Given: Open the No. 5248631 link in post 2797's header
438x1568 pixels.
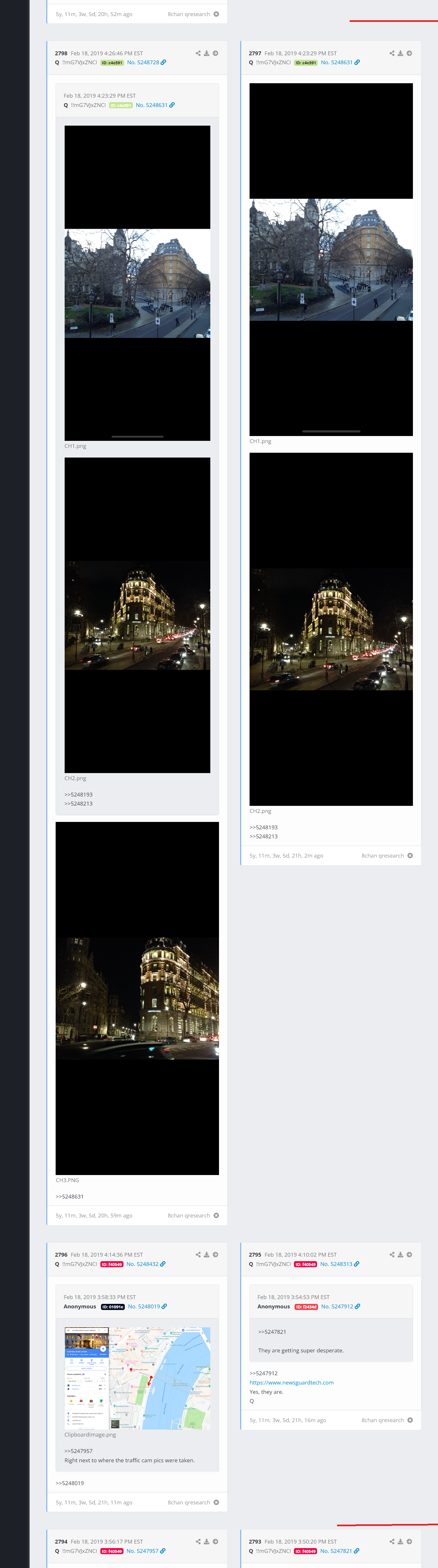Looking at the screenshot, I should [340, 63].
